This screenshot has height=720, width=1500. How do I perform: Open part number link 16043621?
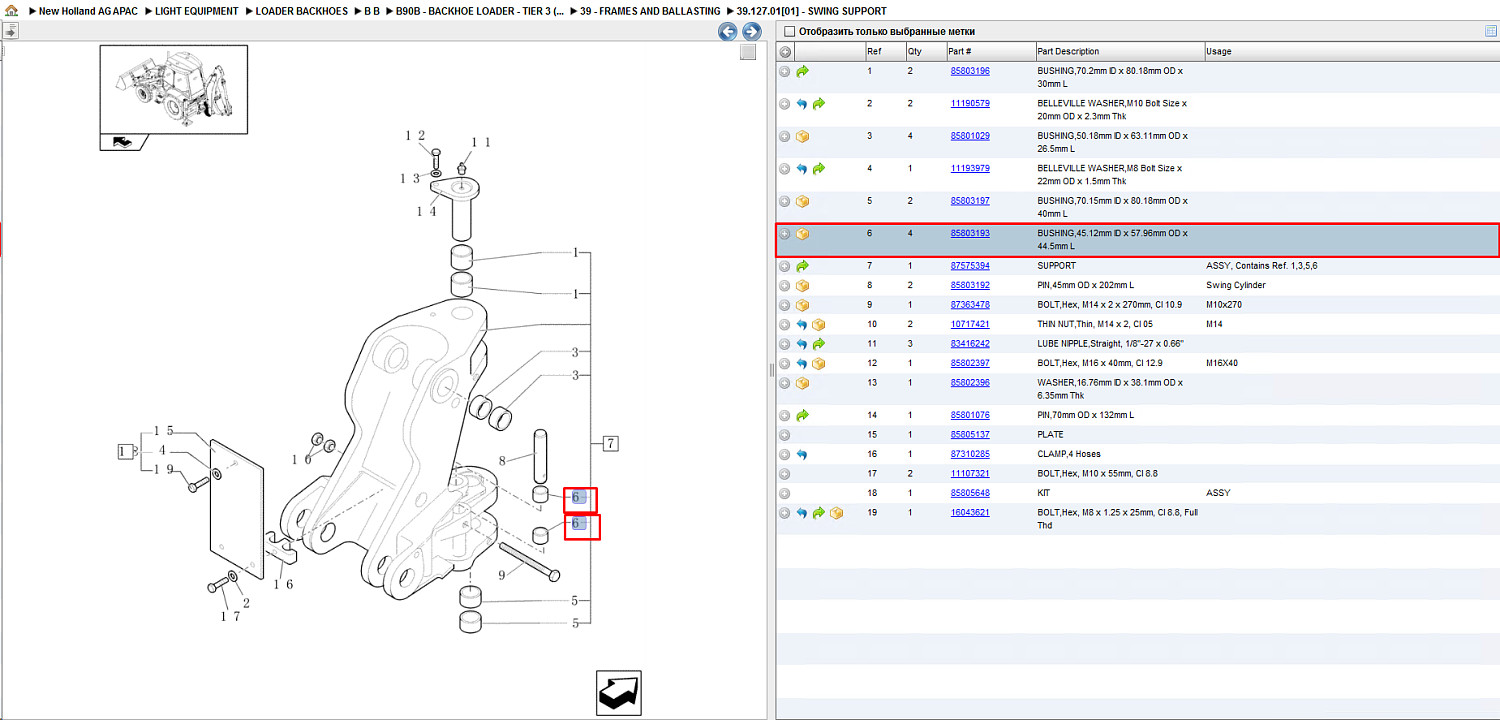[x=970, y=513]
